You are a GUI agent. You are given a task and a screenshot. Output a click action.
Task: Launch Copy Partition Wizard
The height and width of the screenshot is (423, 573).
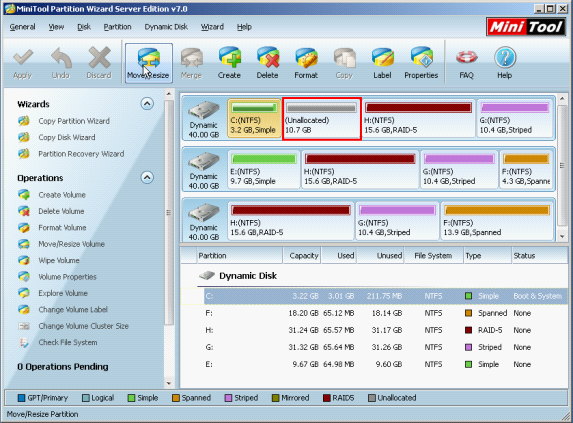pos(74,121)
